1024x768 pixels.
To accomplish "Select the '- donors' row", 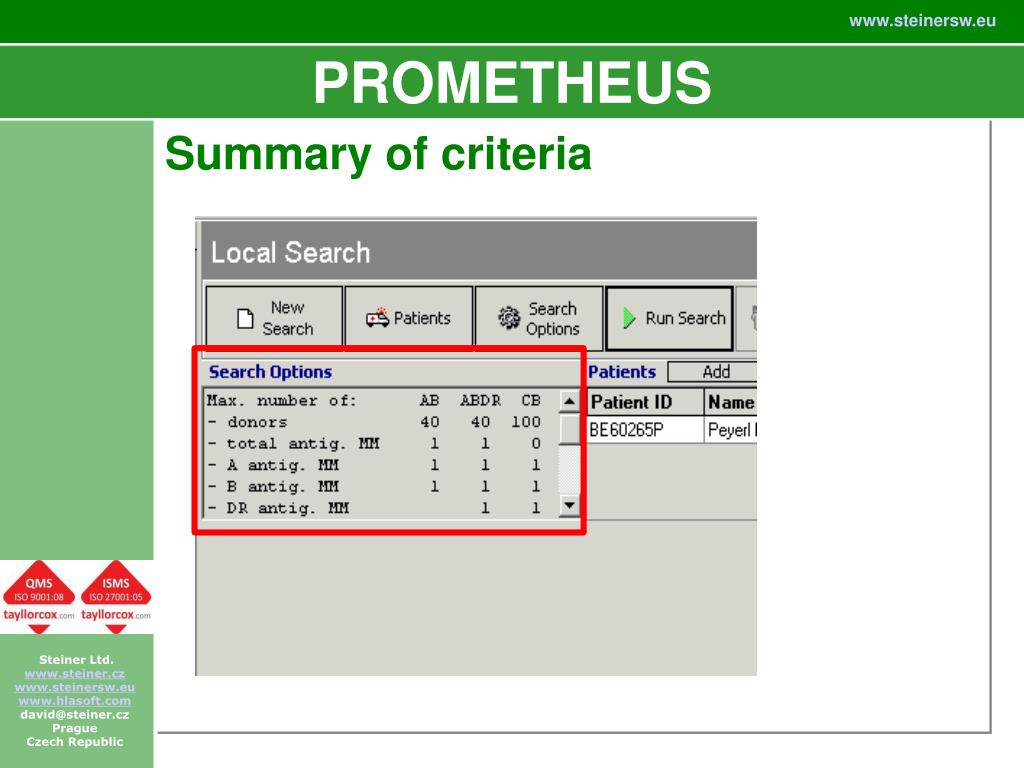I will [x=381, y=422].
